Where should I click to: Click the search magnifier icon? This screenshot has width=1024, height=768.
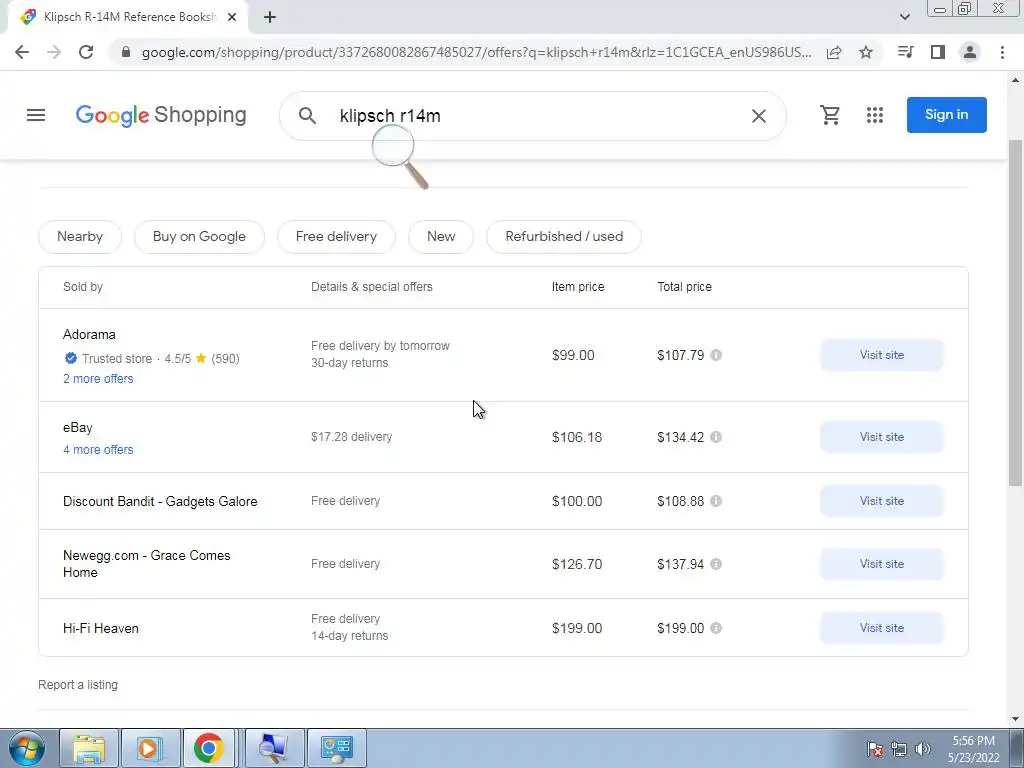pos(307,116)
